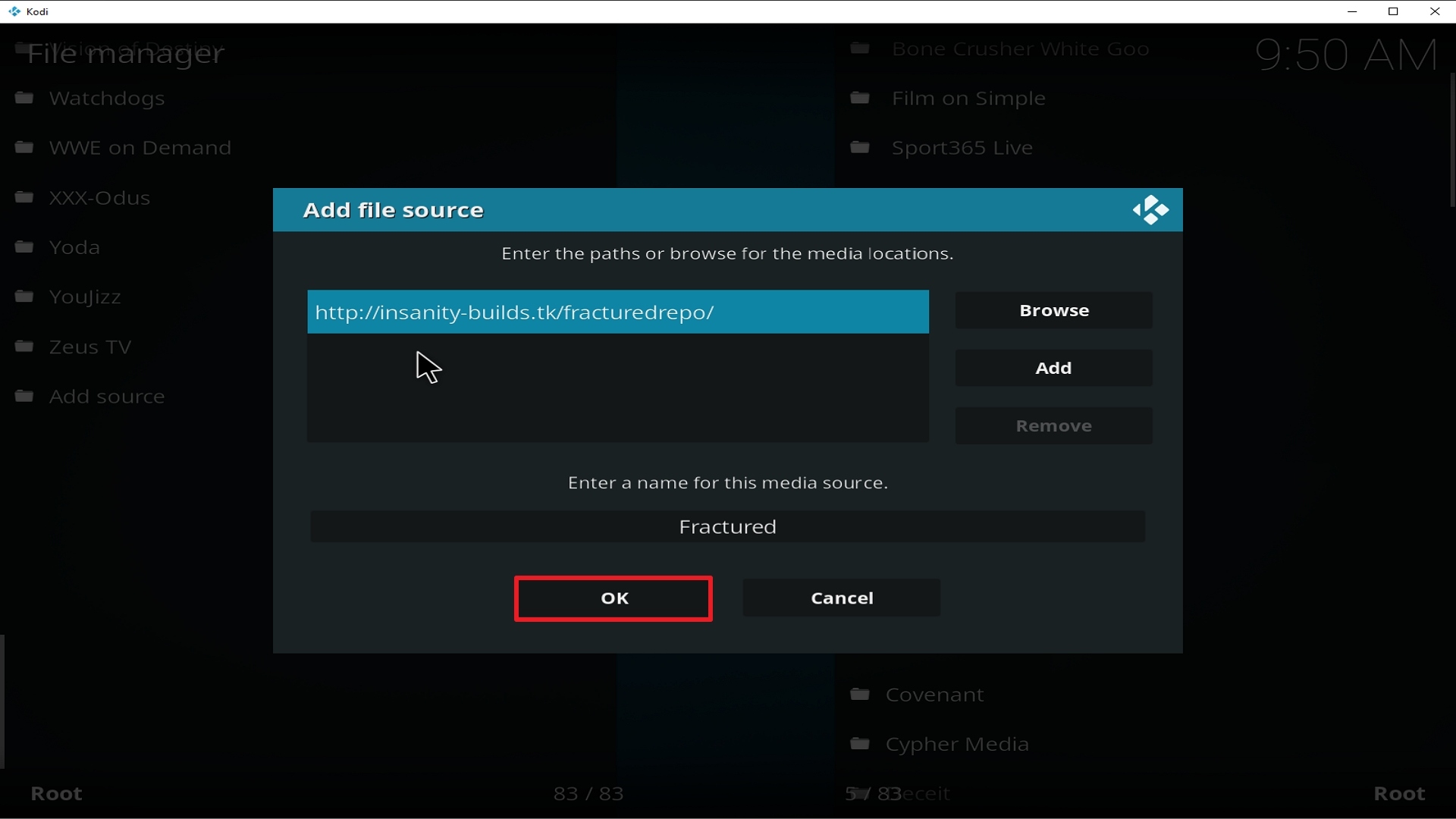
Task: Maximize the Kodi window
Action: (1393, 11)
